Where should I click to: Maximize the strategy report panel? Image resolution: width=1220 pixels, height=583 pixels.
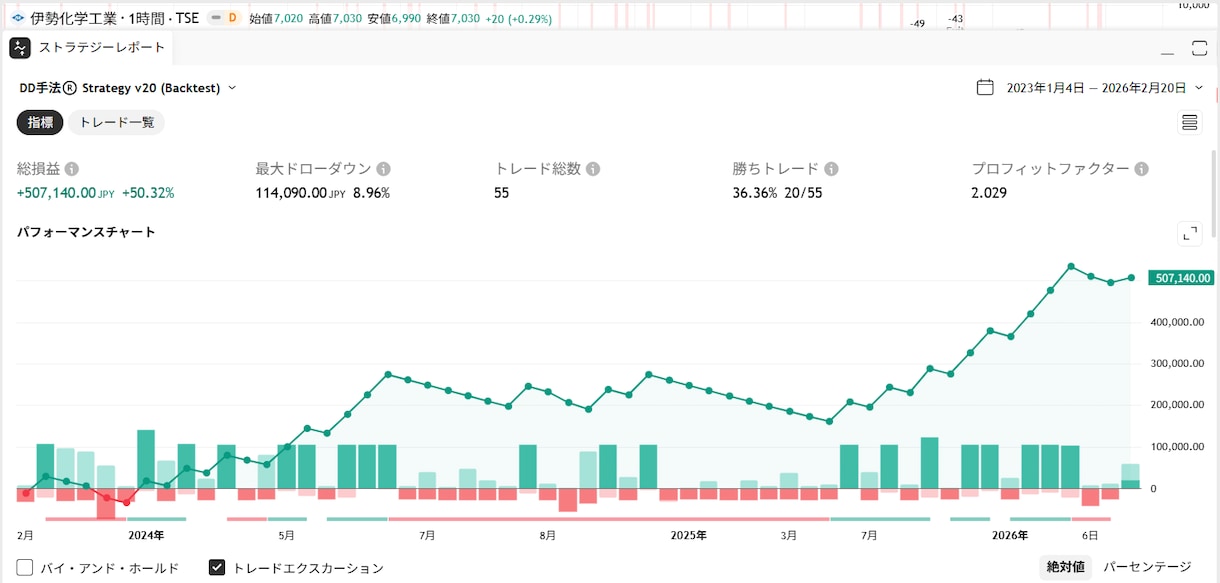pos(1200,48)
